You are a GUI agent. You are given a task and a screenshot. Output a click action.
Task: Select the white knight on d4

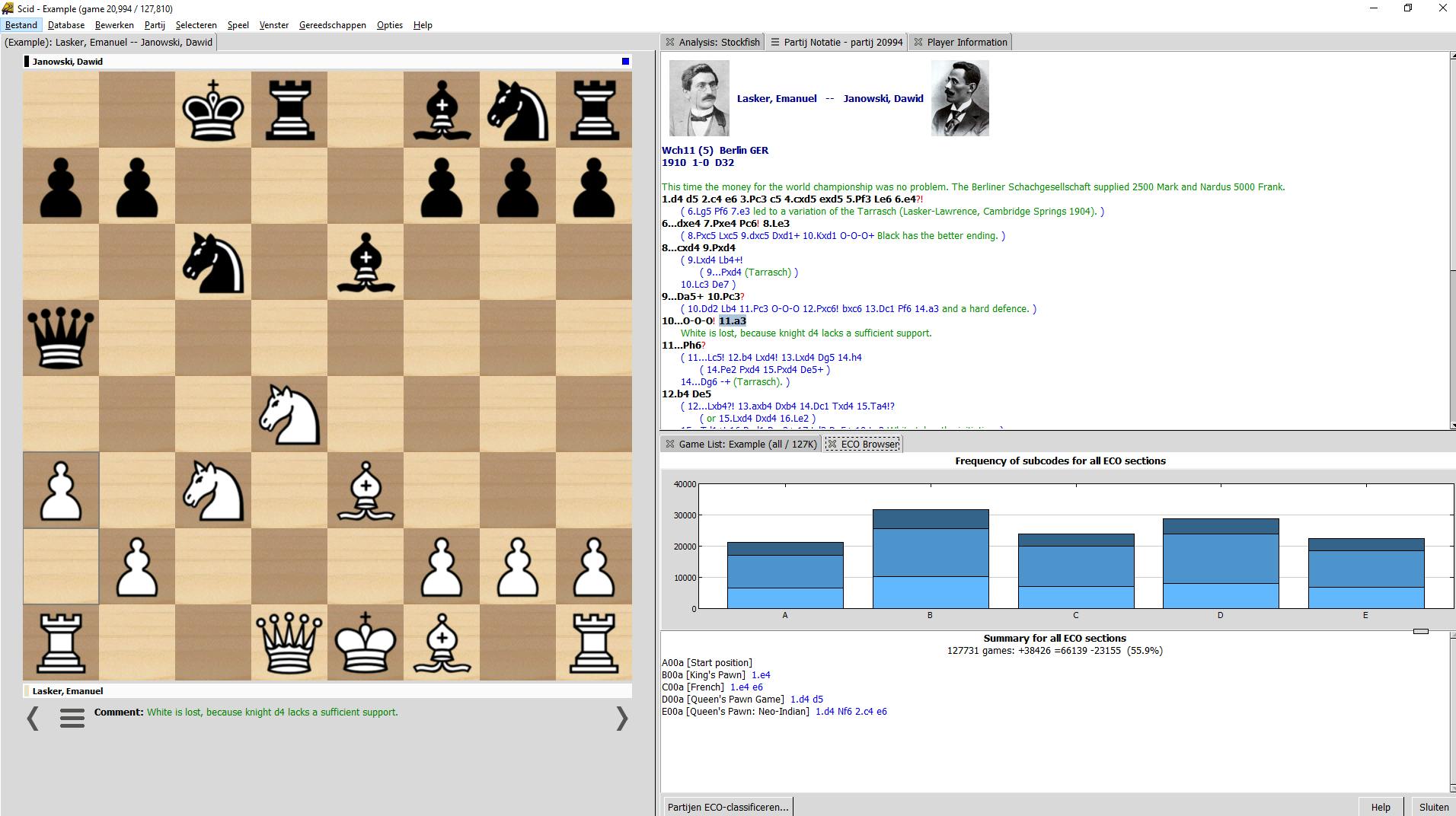click(289, 414)
